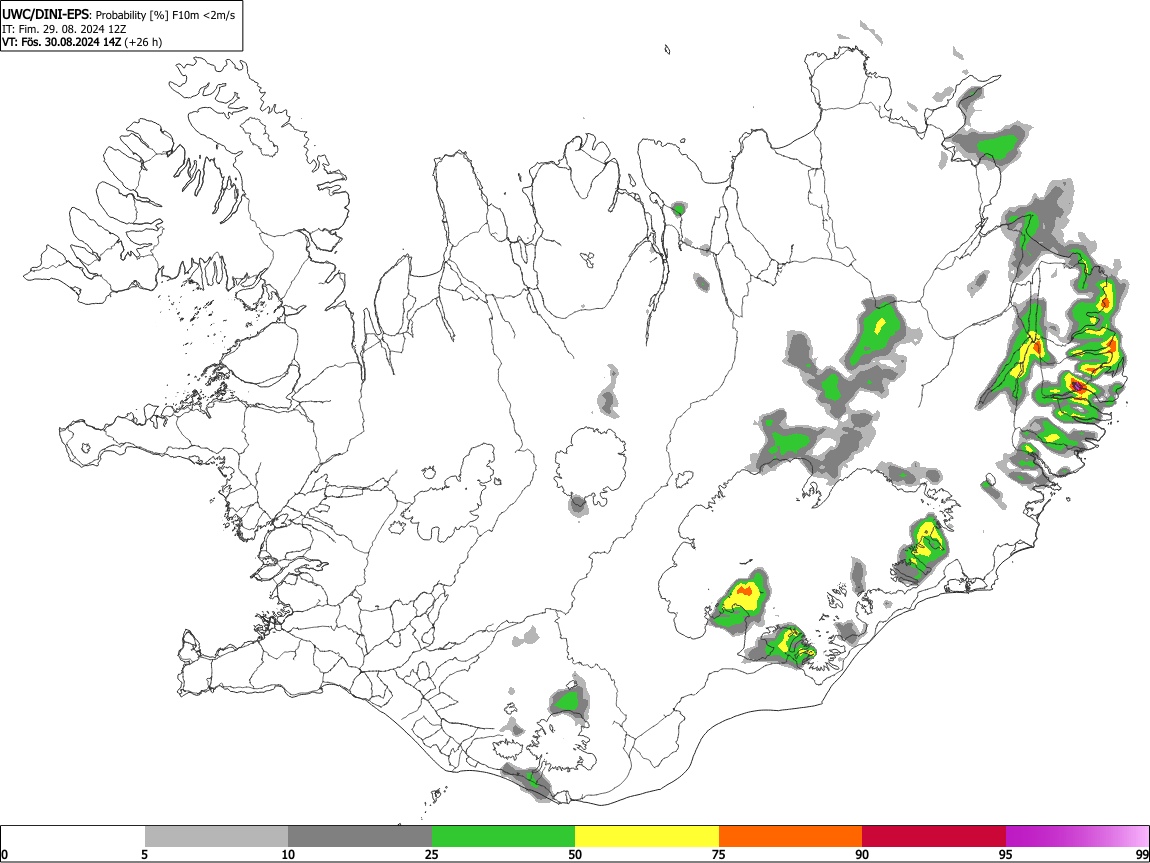Click the 'IT: Fim. 29. 08. 2024 12Z' line
1150x863 pixels.
(64, 29)
